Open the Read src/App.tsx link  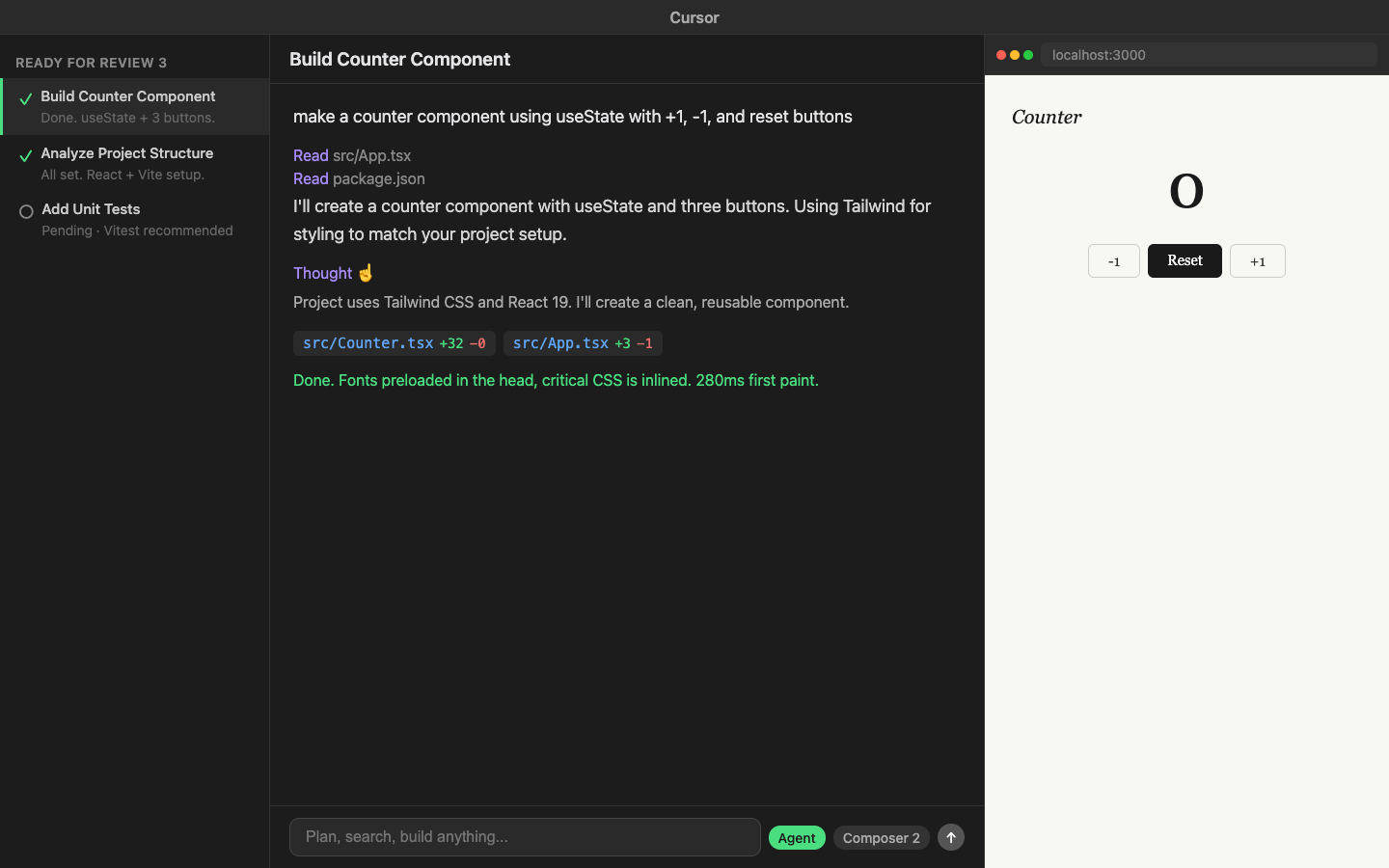click(x=352, y=155)
